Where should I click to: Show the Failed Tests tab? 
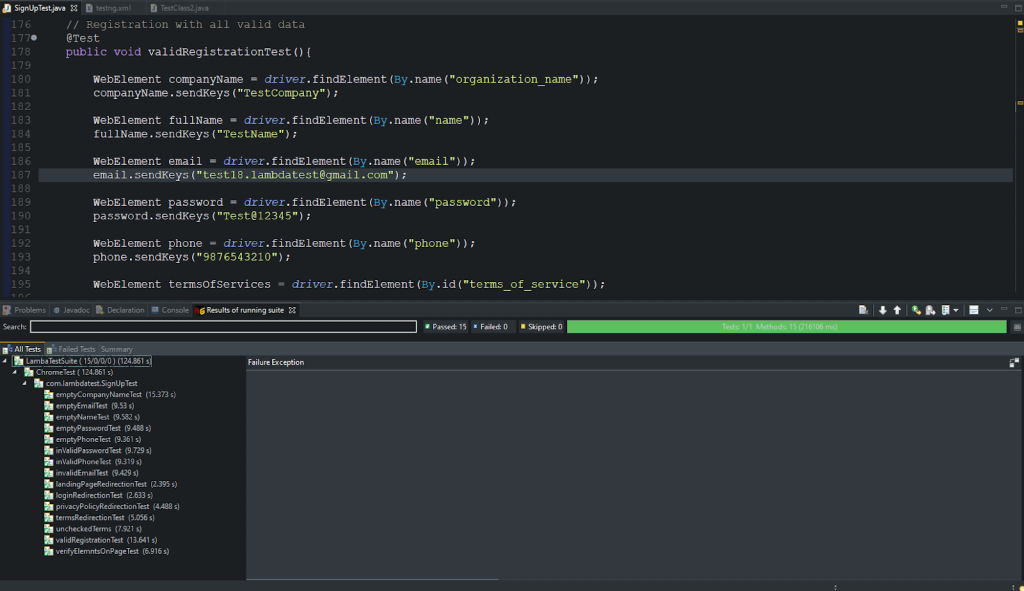point(73,349)
